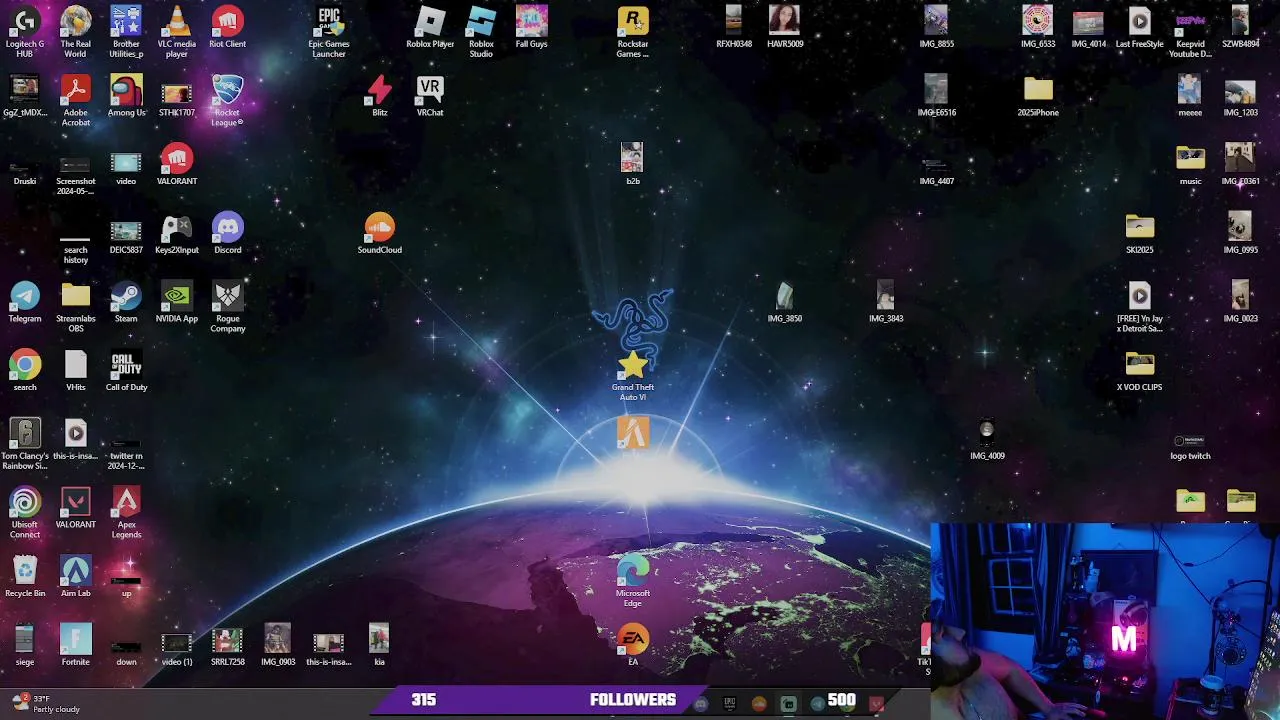Open the Logitech G HUB desktop icon
The image size is (1280, 720).
[x=25, y=32]
